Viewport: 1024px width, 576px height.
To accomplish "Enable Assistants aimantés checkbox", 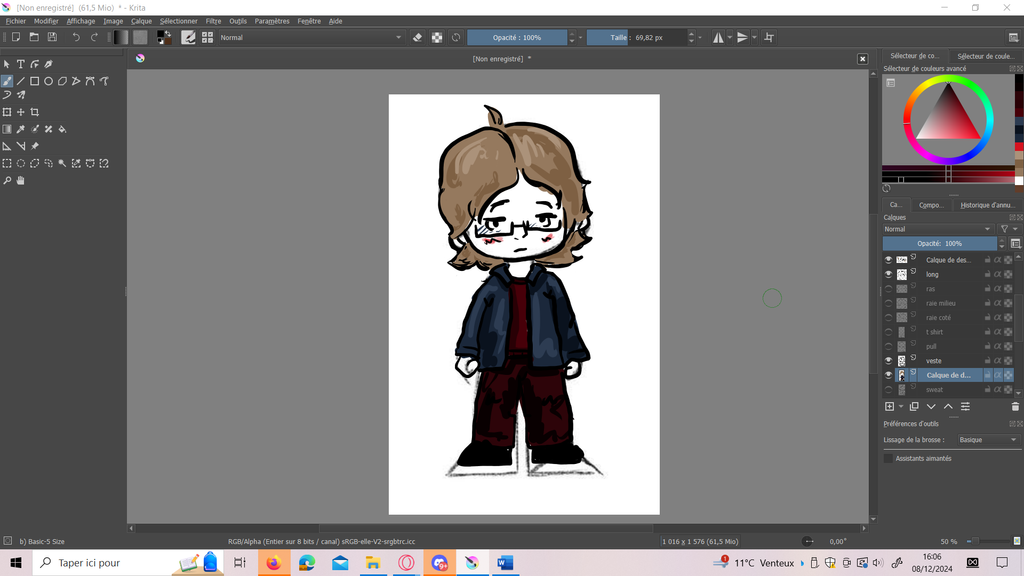I will [888, 458].
